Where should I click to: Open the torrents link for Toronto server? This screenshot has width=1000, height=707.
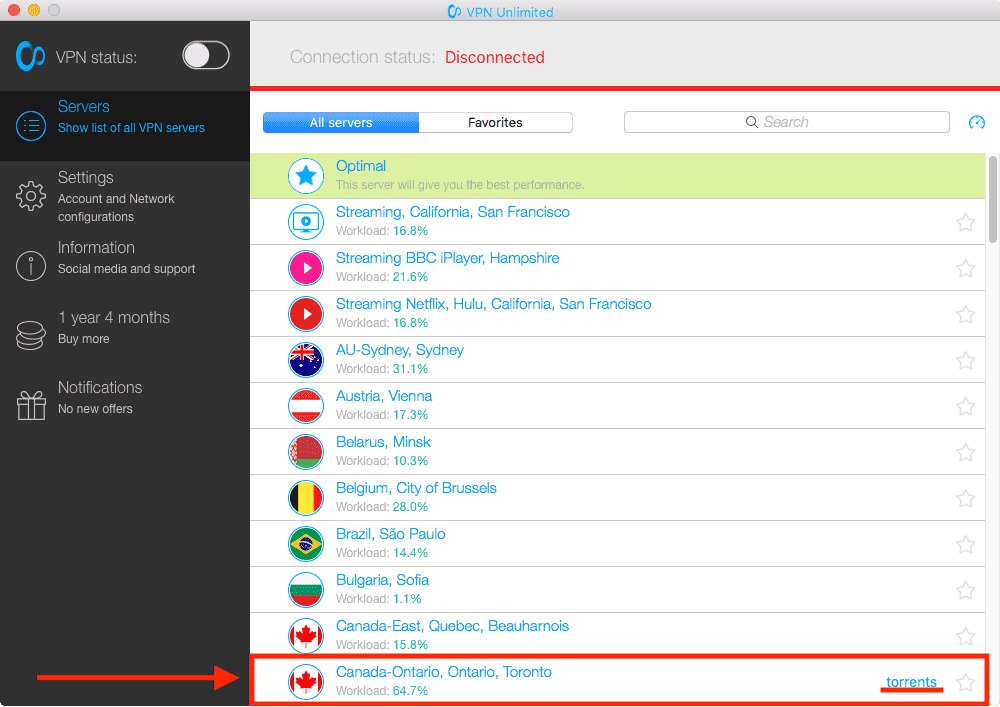(x=911, y=681)
